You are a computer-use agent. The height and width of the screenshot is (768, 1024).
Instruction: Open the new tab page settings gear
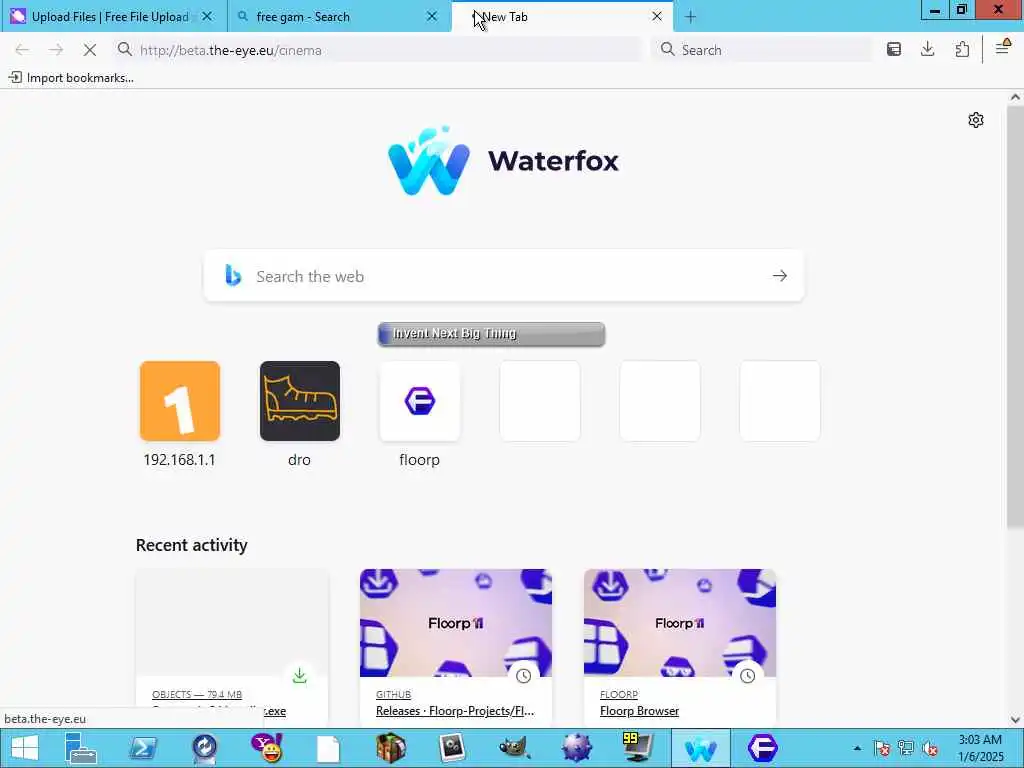click(x=976, y=120)
